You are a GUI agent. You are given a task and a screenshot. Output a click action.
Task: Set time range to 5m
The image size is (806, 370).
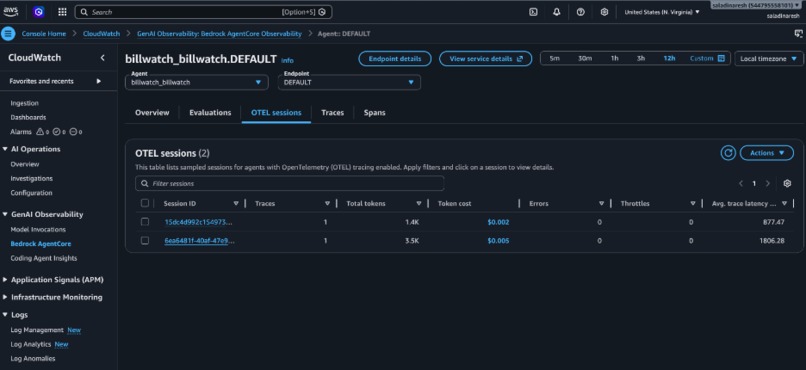pos(555,59)
